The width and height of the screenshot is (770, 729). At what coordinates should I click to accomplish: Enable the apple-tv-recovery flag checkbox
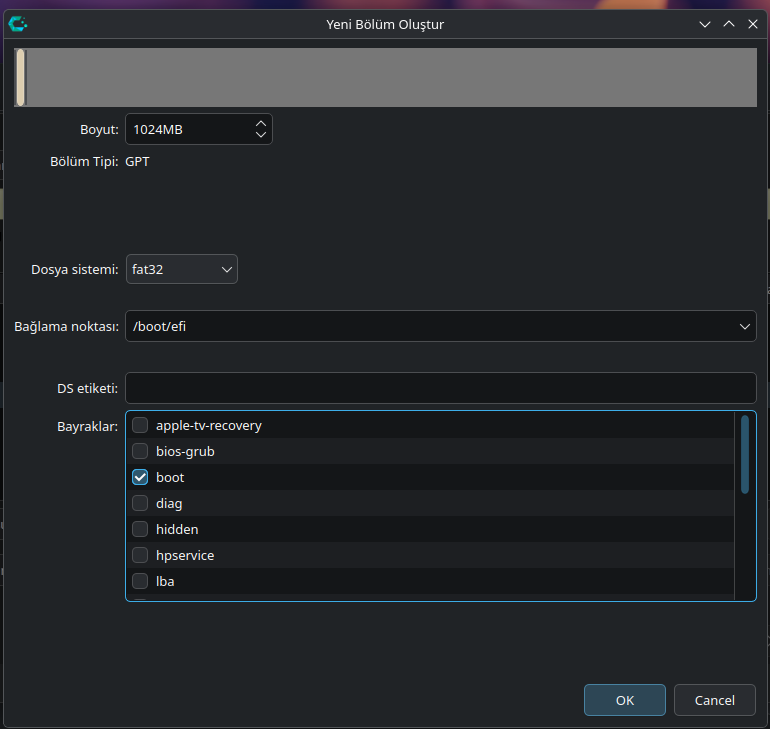[140, 425]
